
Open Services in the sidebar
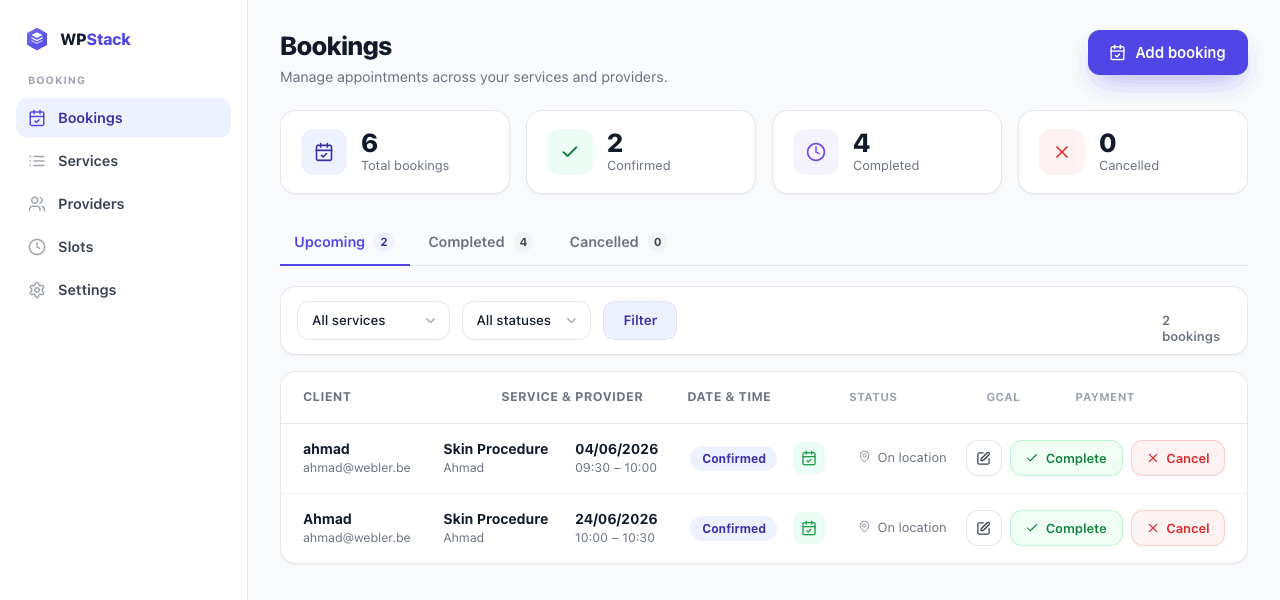click(x=123, y=161)
